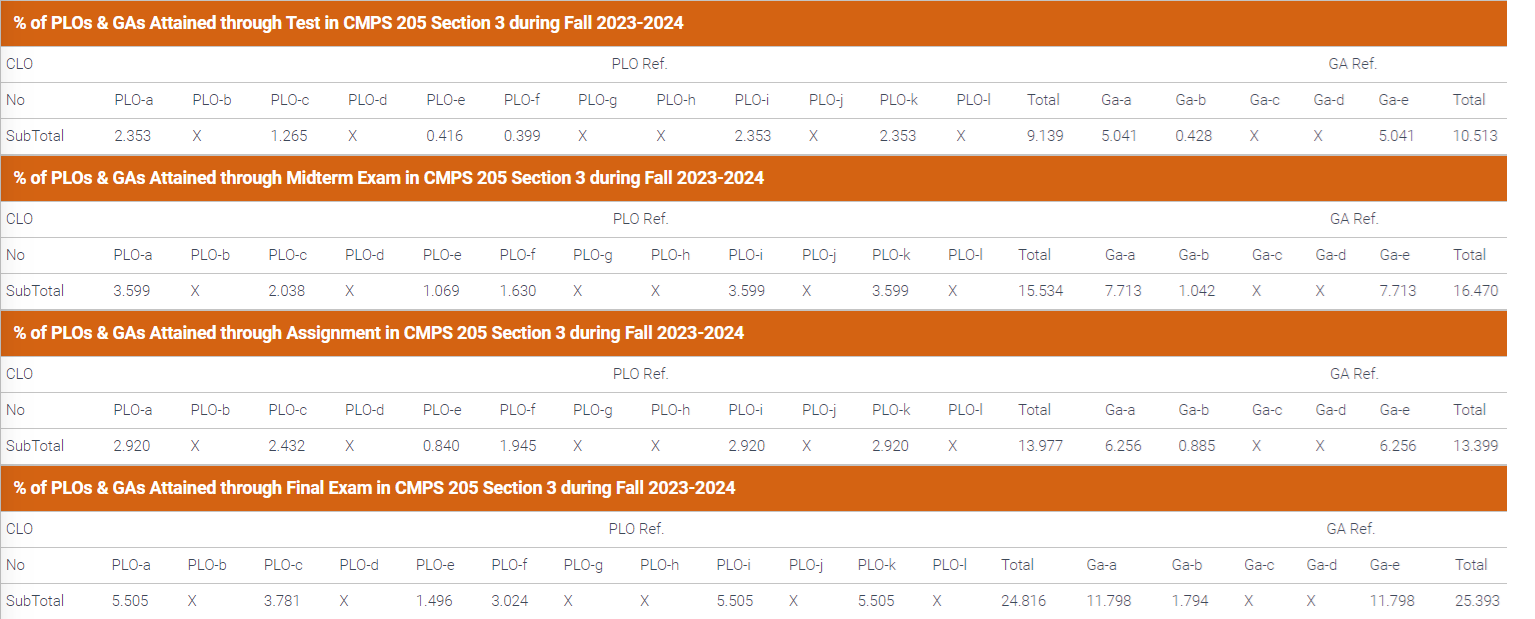The image size is (1535, 619).
Task: Click PLO-c value 3.781 in Final Exam table
Action: click(283, 601)
